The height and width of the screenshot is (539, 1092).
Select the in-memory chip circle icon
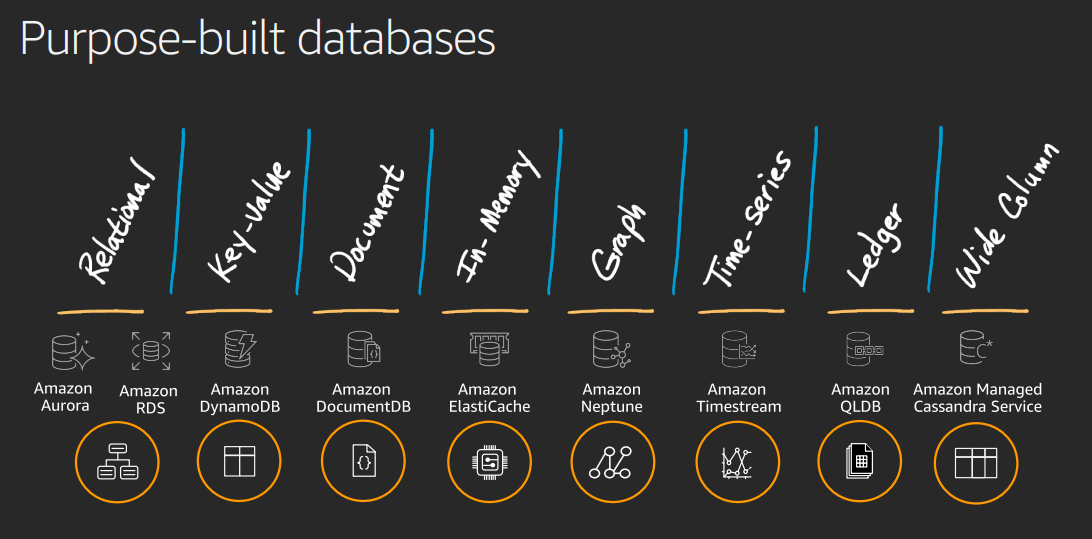point(489,462)
